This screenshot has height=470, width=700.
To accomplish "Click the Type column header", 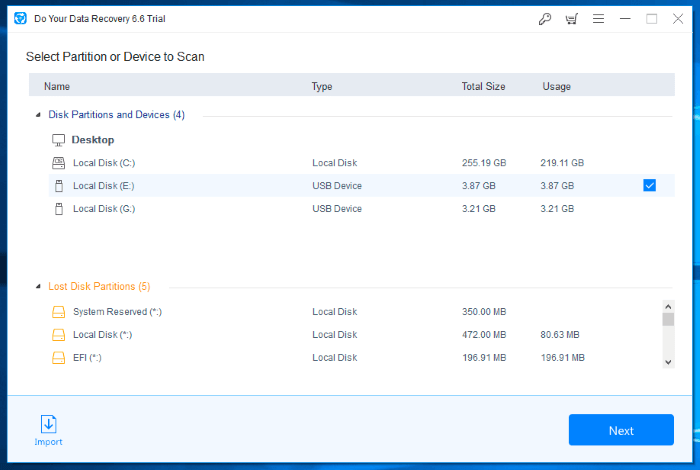I will click(322, 86).
